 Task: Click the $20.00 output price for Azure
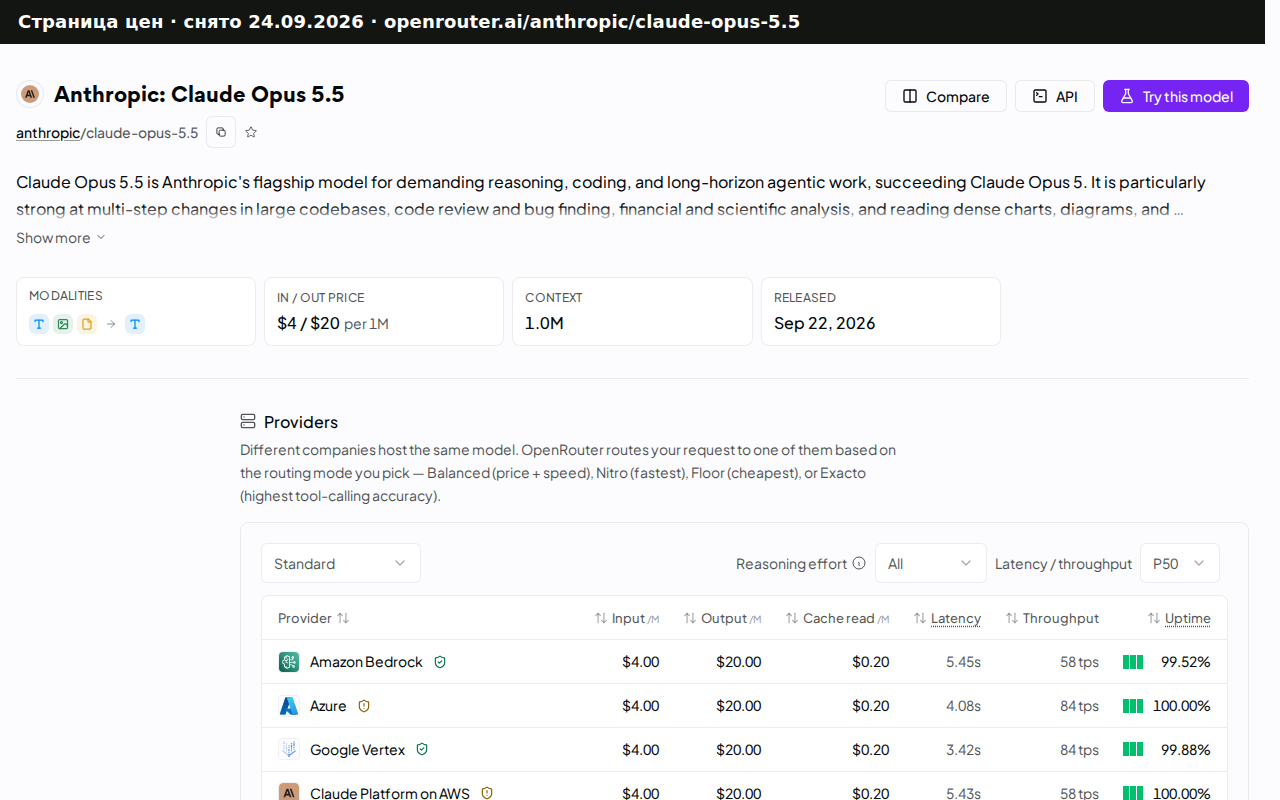pos(738,706)
